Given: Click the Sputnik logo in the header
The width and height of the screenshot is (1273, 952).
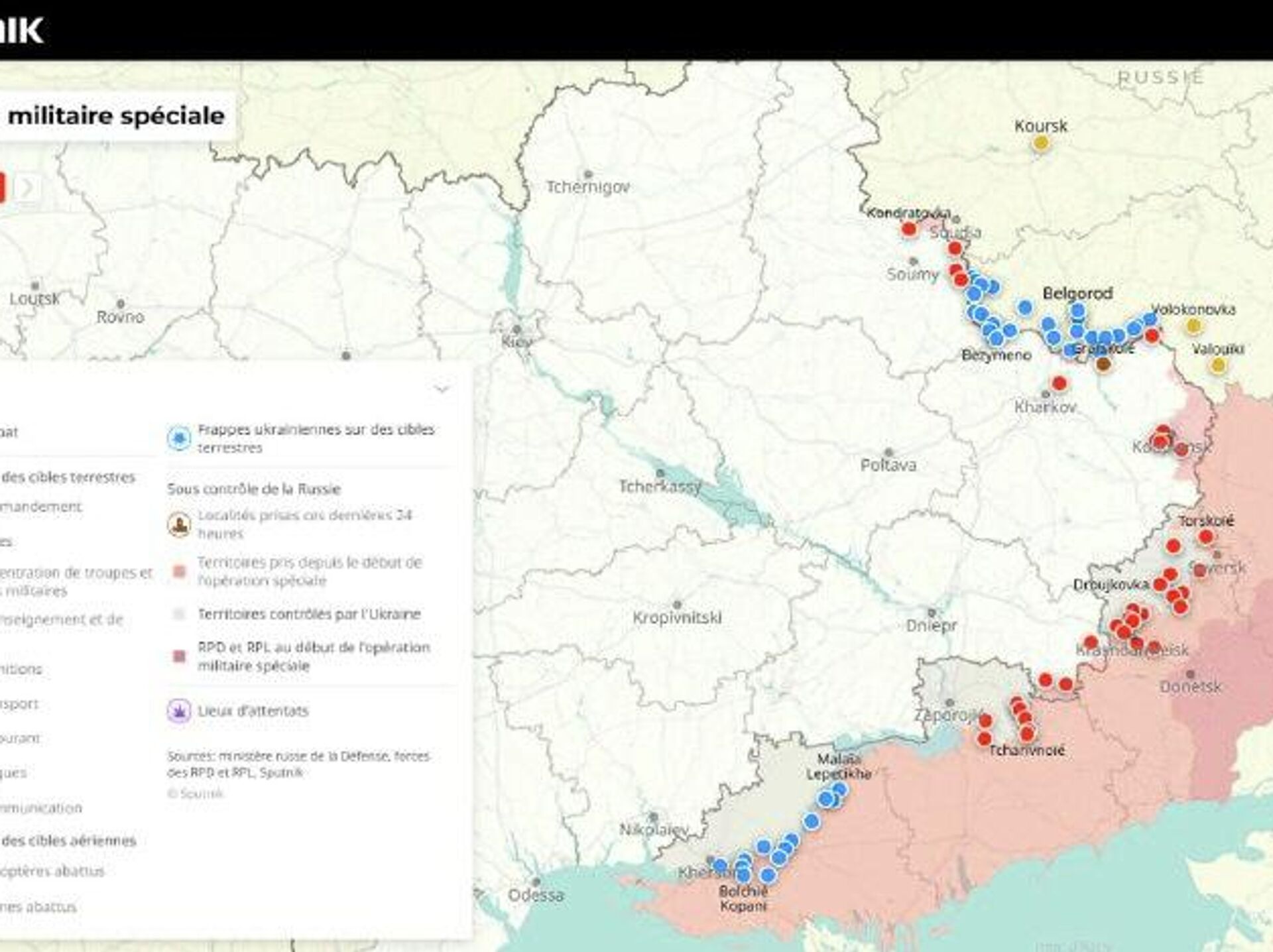Looking at the screenshot, I should 21,30.
